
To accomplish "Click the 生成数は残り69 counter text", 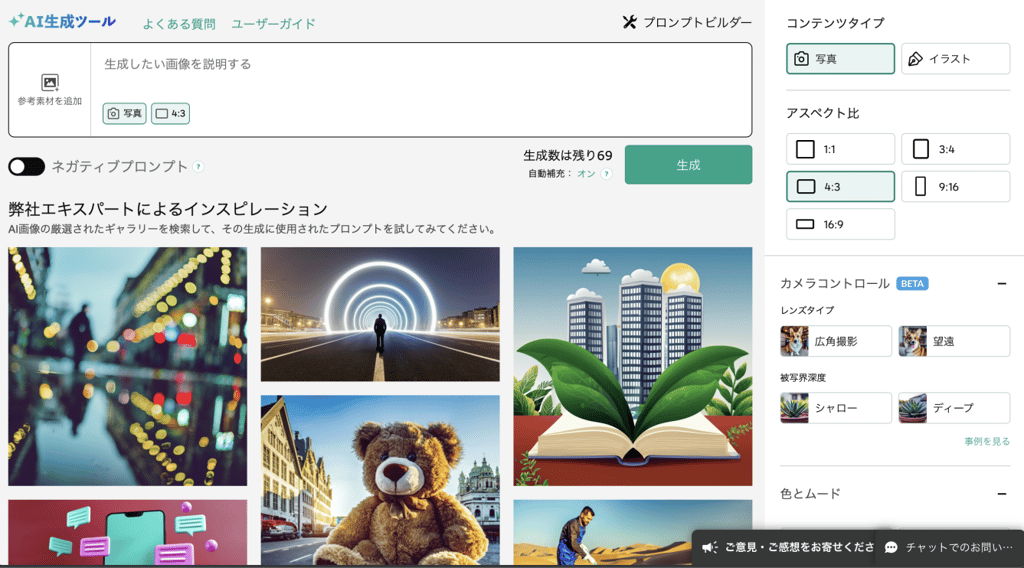I will 568,155.
